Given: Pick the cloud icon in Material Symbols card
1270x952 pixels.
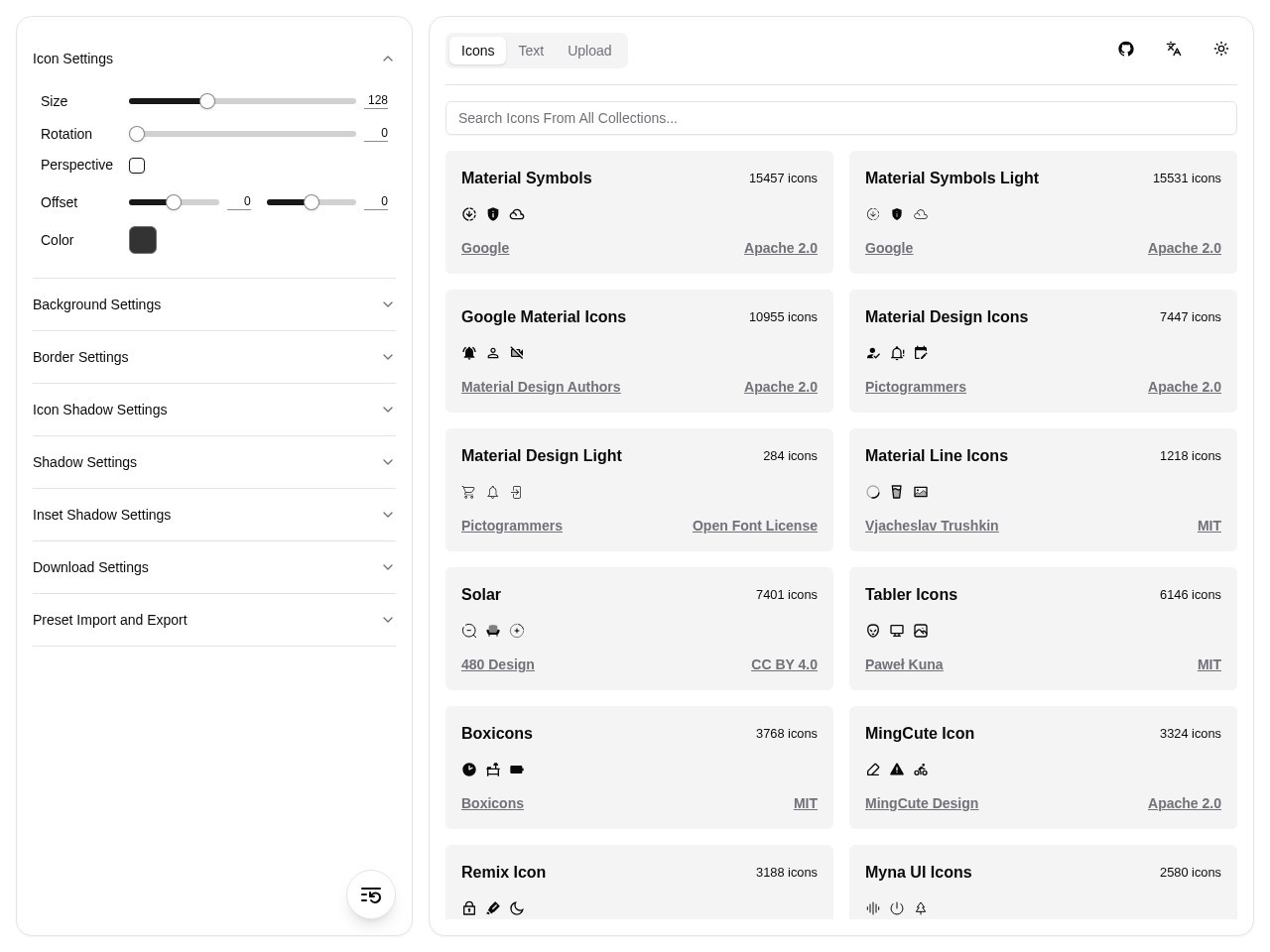Looking at the screenshot, I should (x=517, y=214).
